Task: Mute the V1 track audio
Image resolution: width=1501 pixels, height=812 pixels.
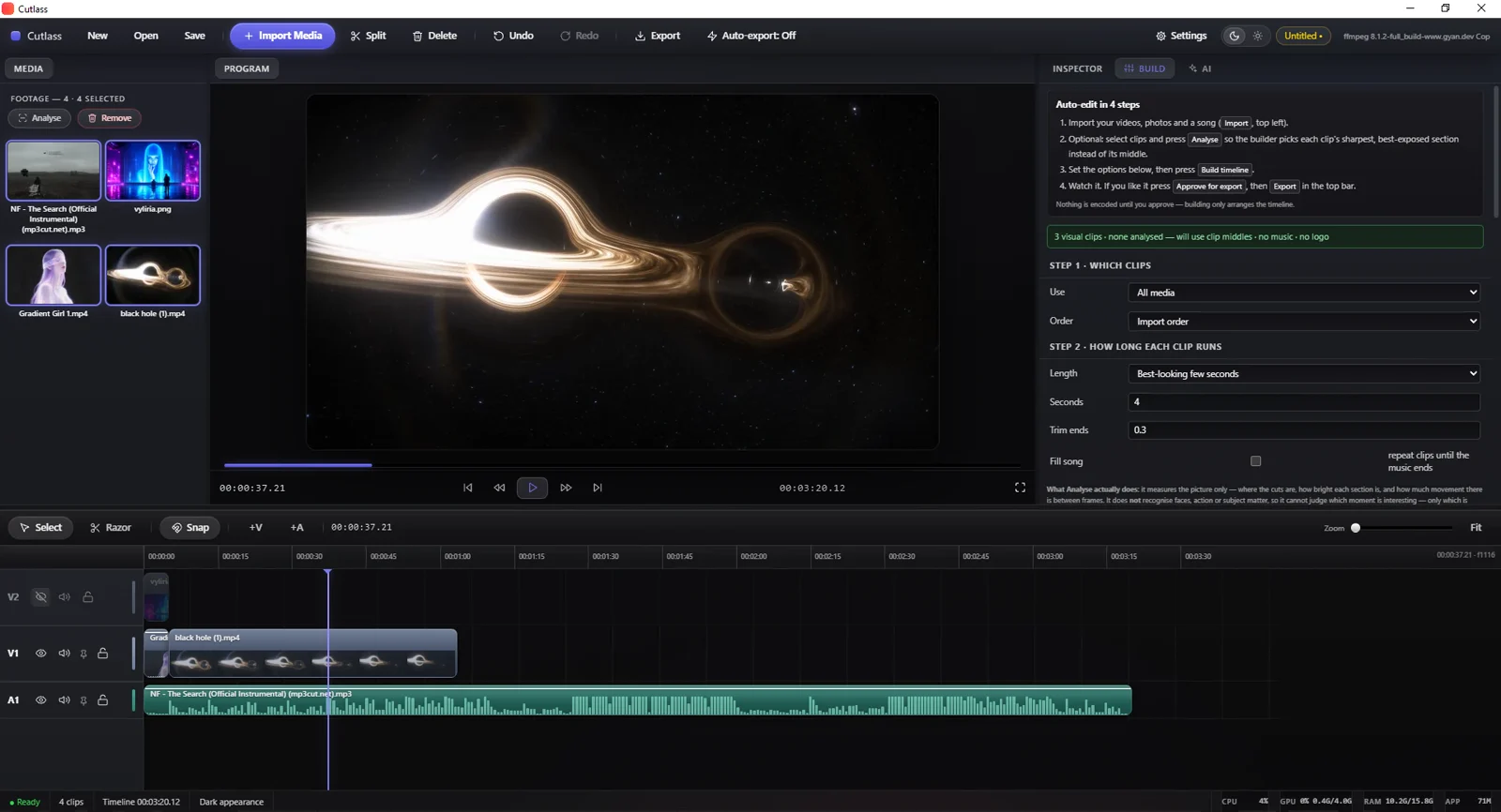Action: 64,654
